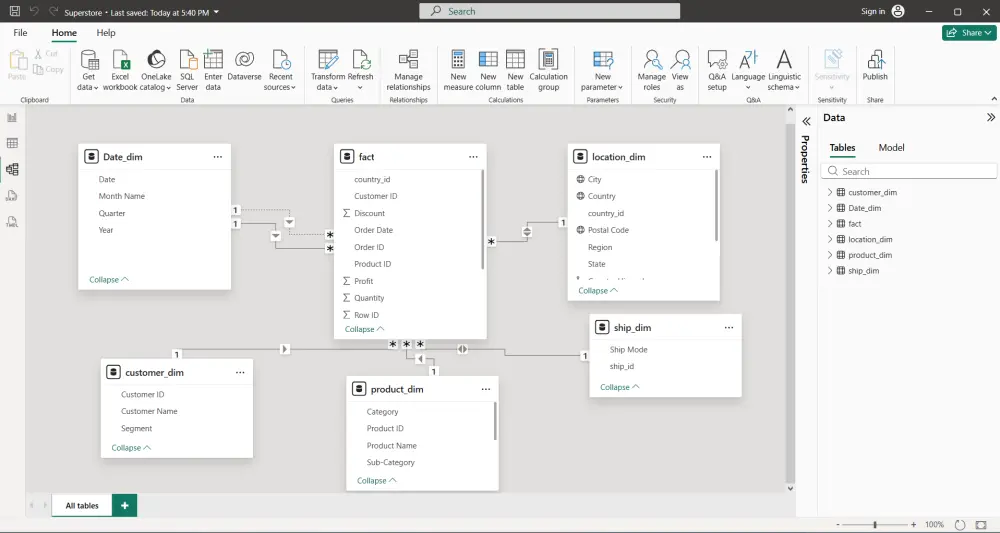Switch to the Model tab in the Data pane
Viewport: 1000px width, 533px height.
(x=891, y=147)
